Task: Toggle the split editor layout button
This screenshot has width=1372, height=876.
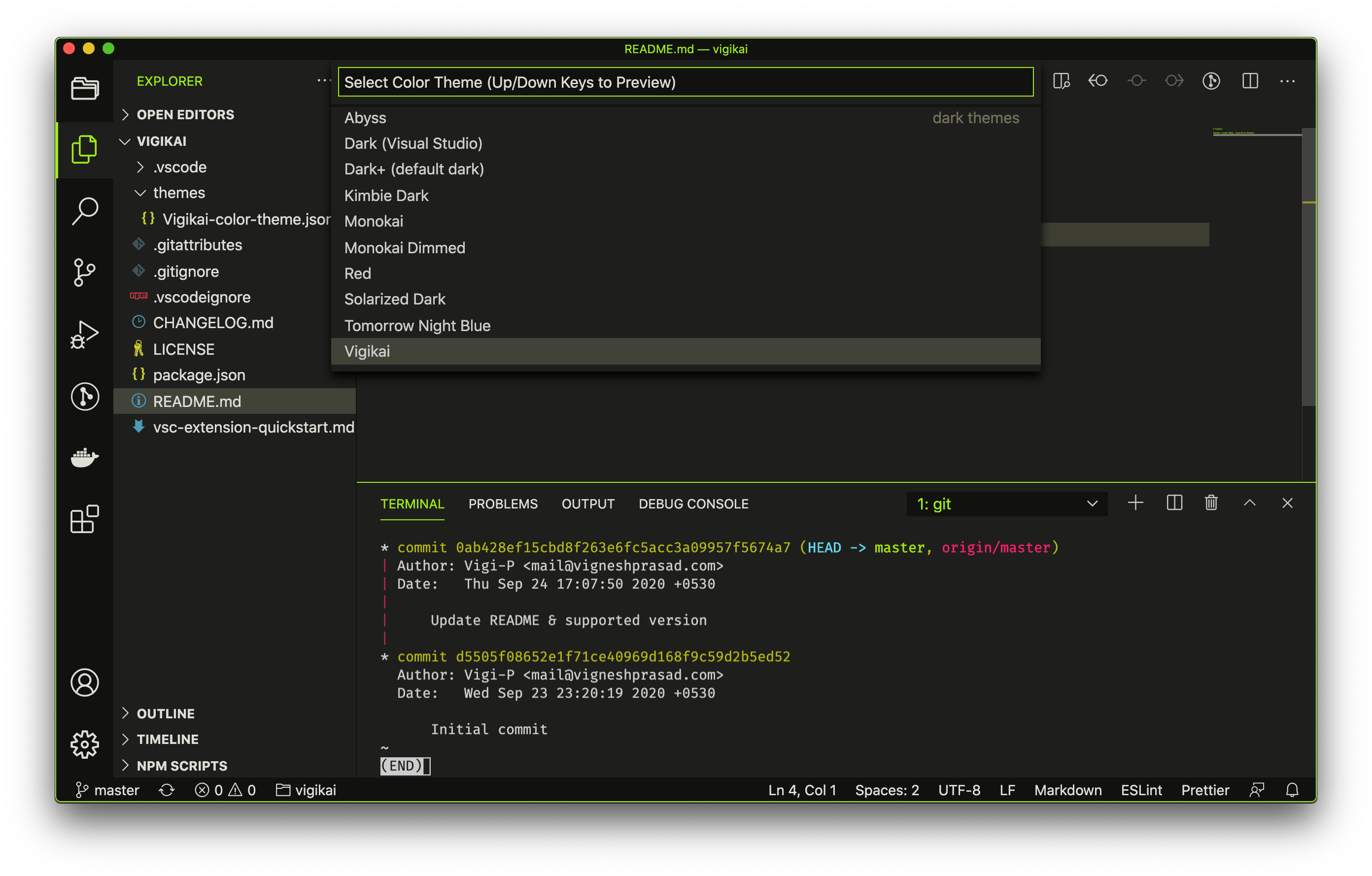Action: [1249, 81]
